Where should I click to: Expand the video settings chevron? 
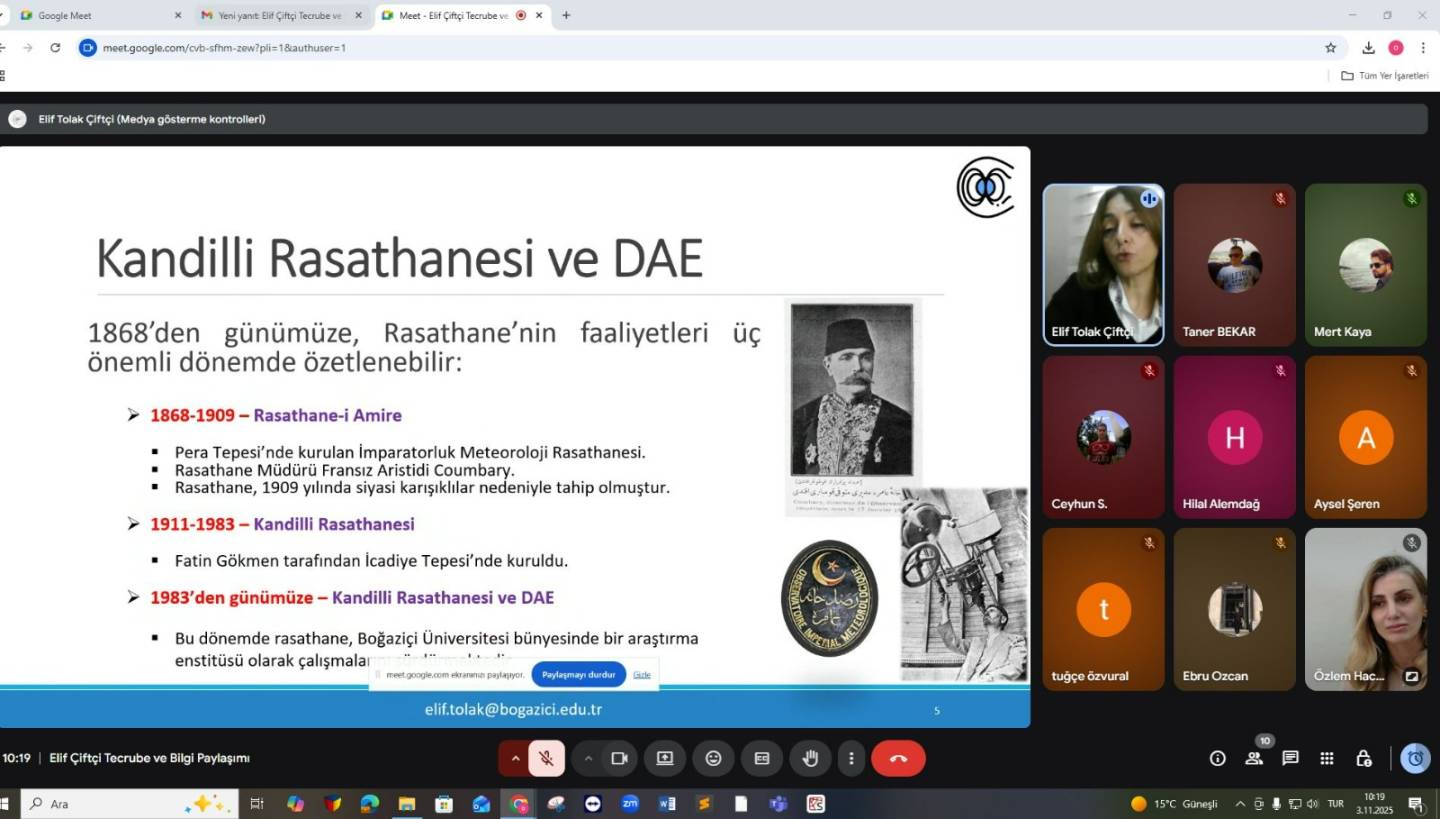point(588,758)
